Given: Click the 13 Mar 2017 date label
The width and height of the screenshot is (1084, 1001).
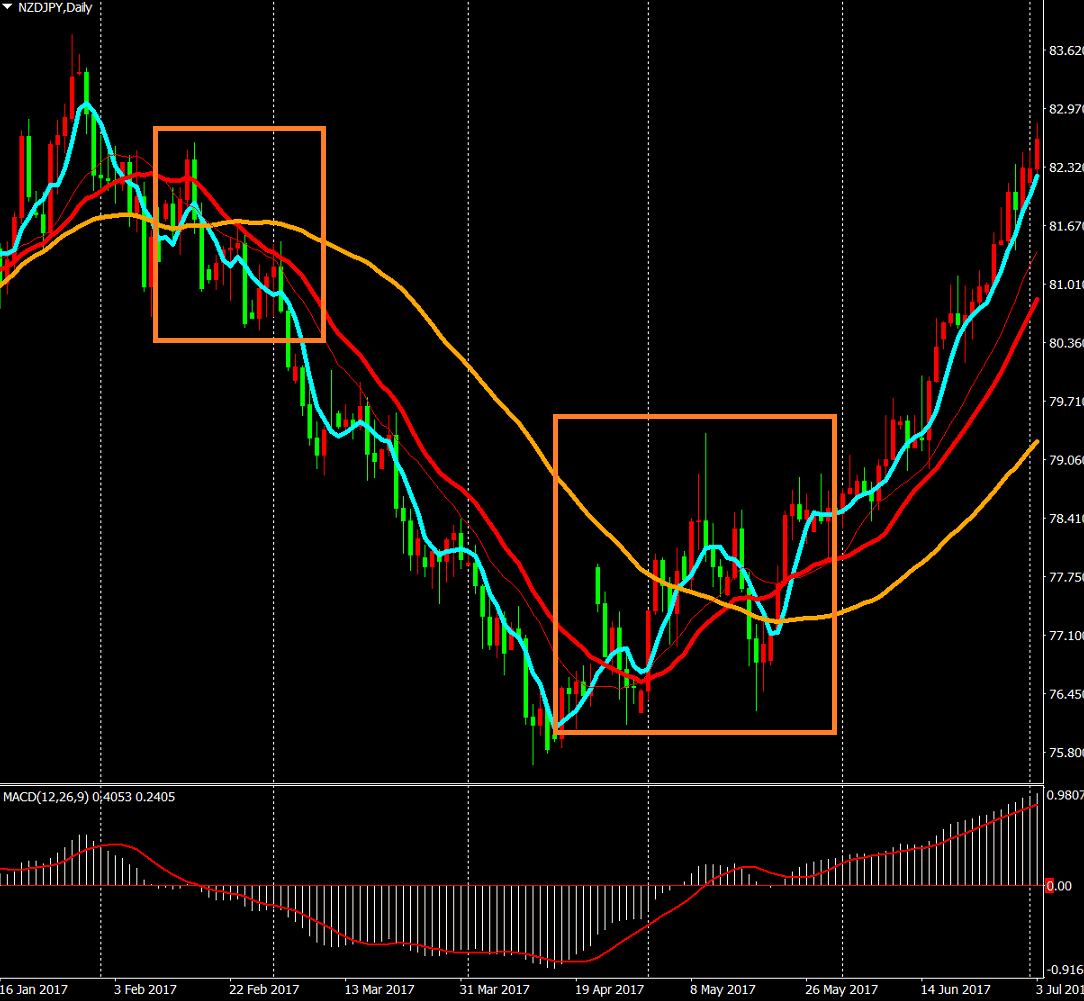Looking at the screenshot, I should click(380, 989).
